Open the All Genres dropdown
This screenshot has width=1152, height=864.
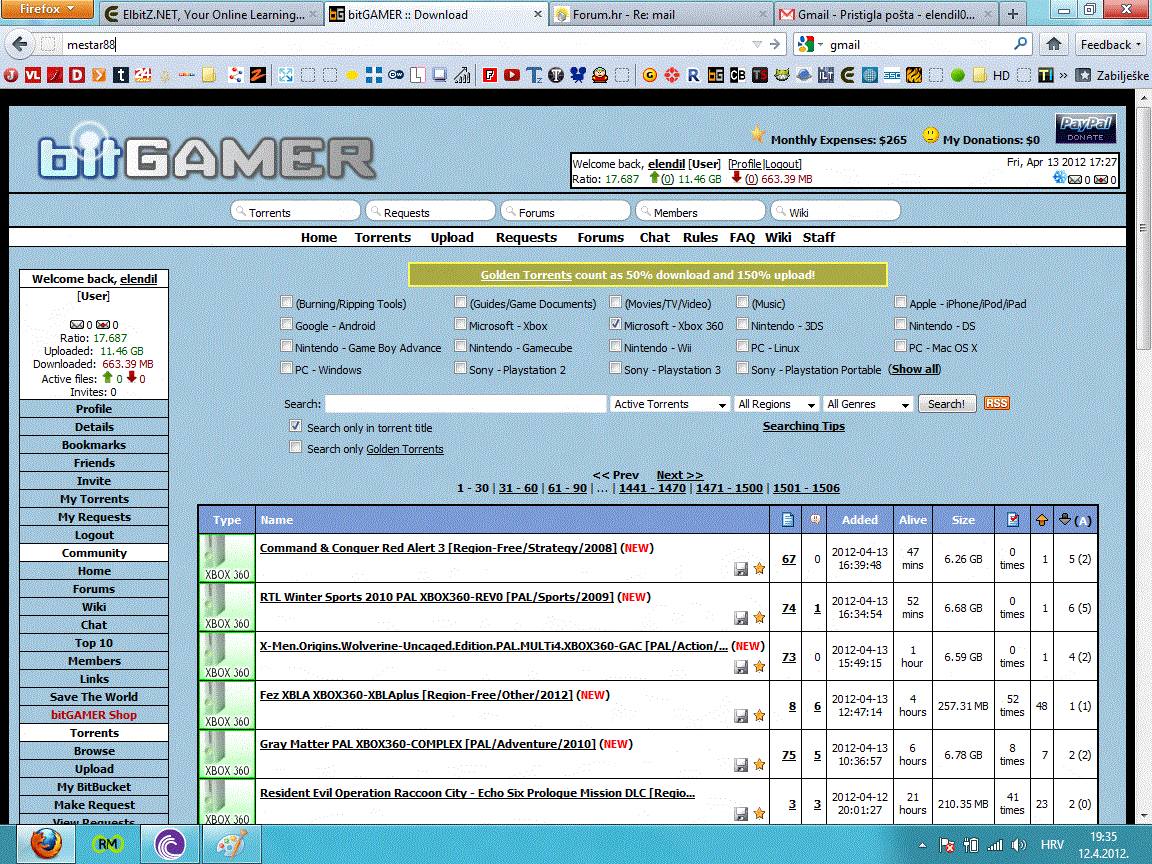click(x=868, y=404)
